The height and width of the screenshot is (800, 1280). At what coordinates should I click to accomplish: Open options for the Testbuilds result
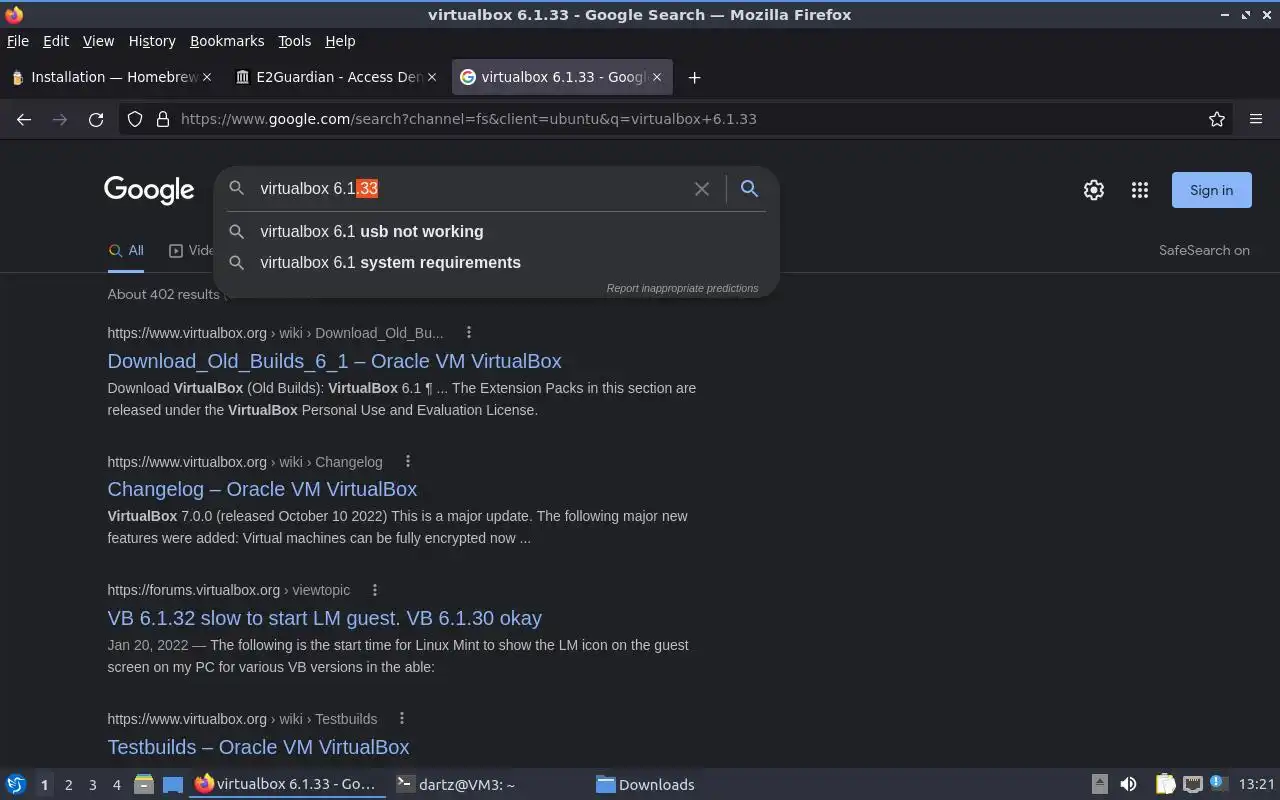(402, 718)
